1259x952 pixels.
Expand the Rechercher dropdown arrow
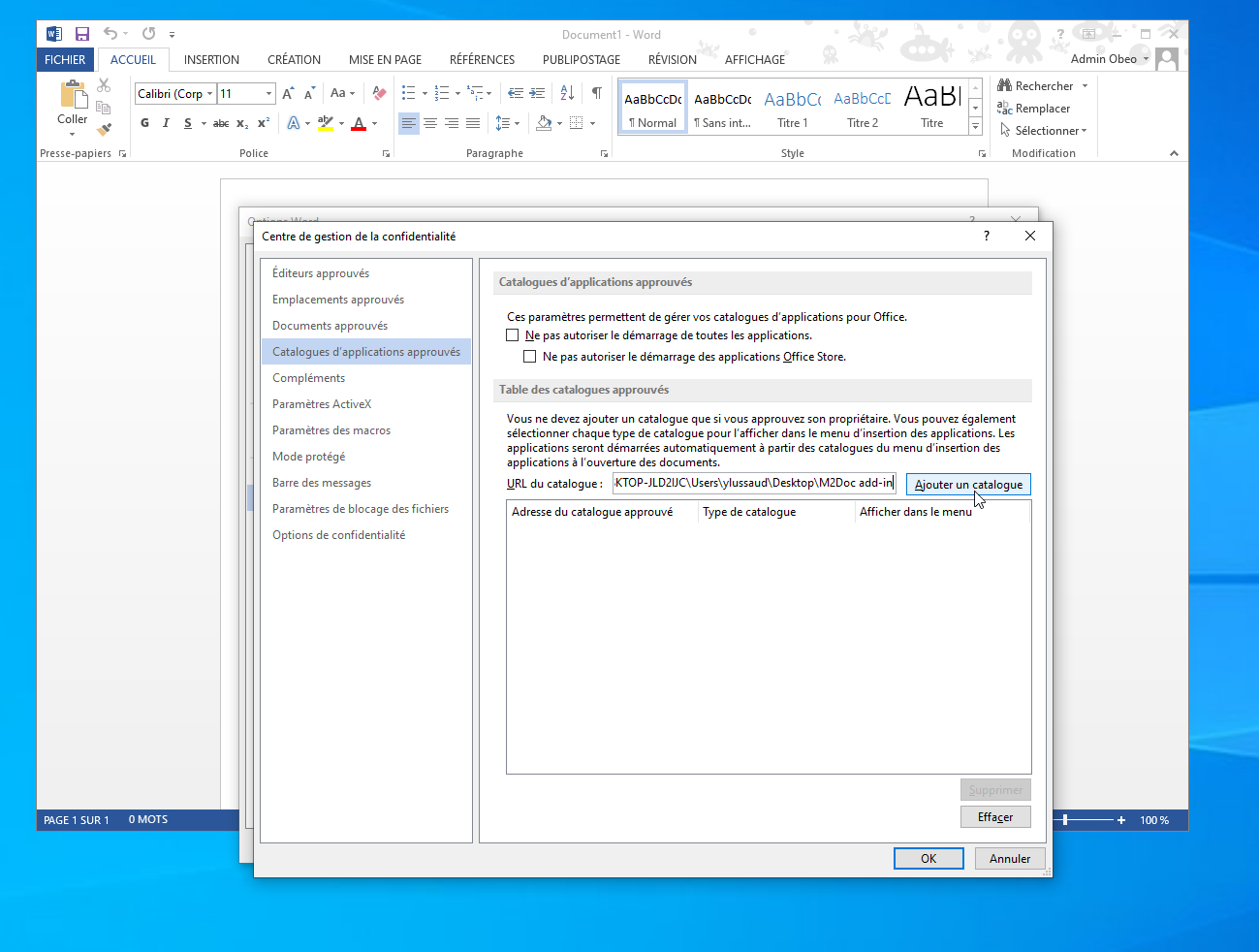pos(1085,86)
